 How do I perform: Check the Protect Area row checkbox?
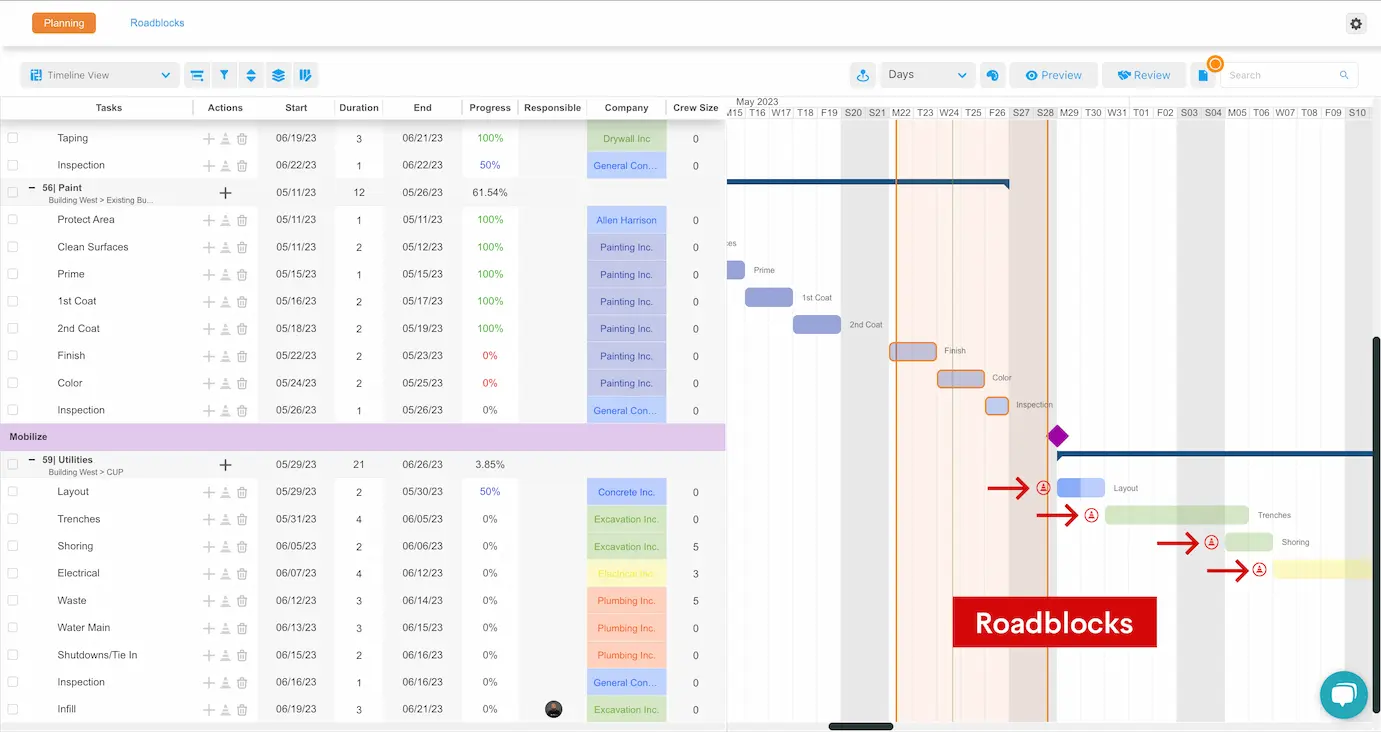pos(13,220)
